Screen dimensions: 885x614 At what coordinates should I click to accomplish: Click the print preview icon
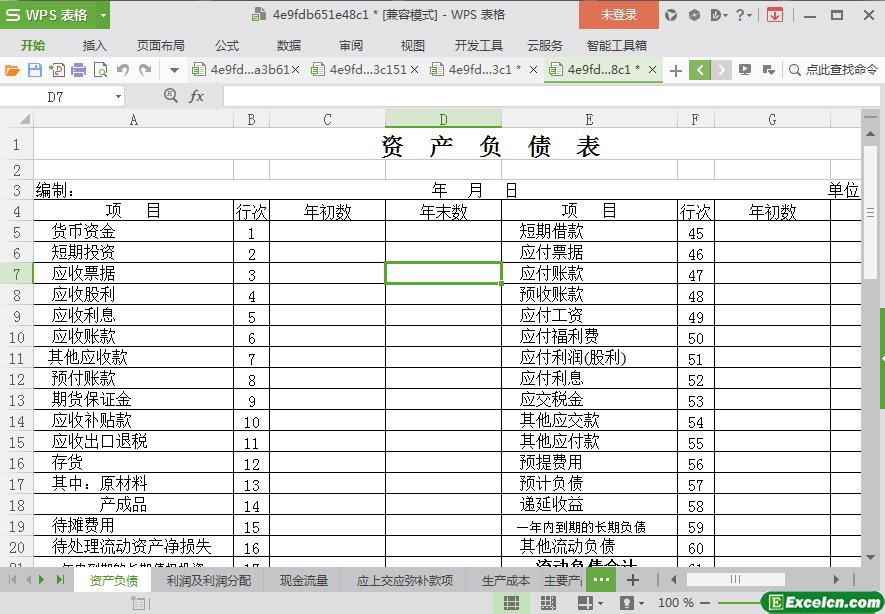(x=100, y=70)
